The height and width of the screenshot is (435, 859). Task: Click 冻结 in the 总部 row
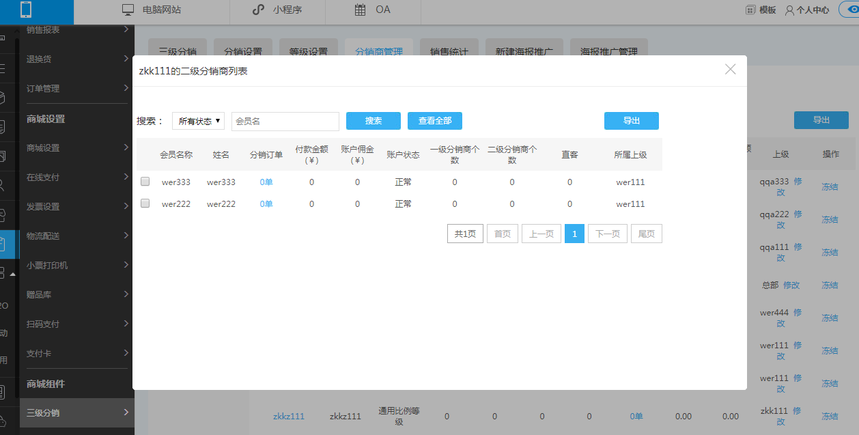[829, 285]
